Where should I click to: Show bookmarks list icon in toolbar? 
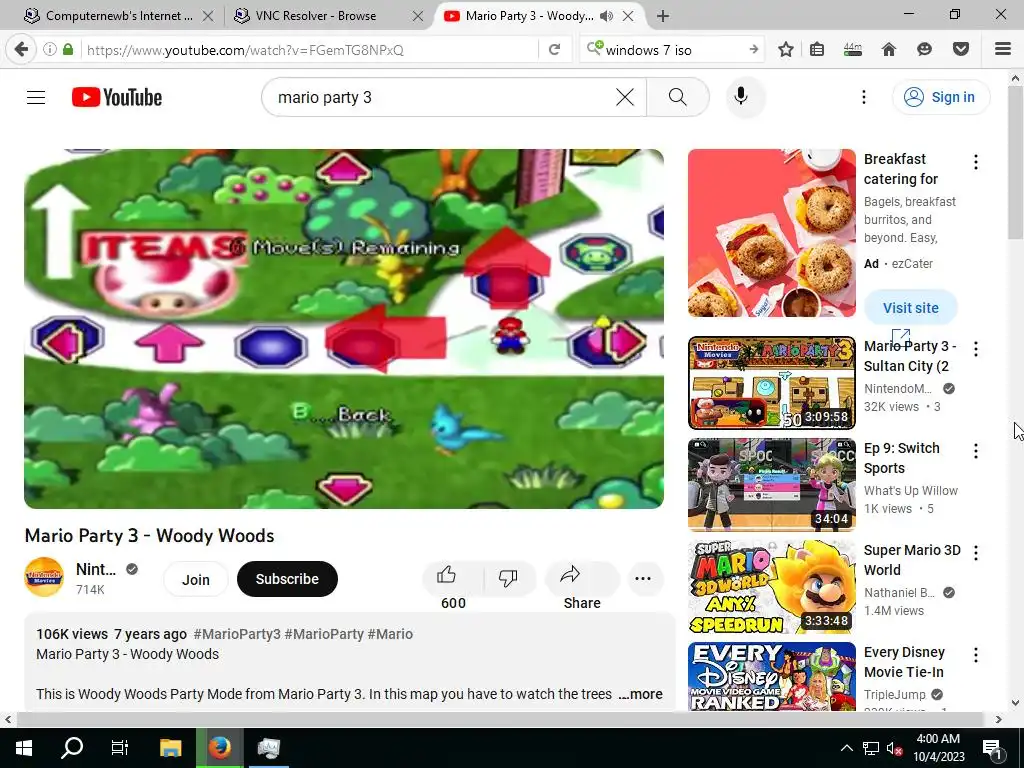817,50
